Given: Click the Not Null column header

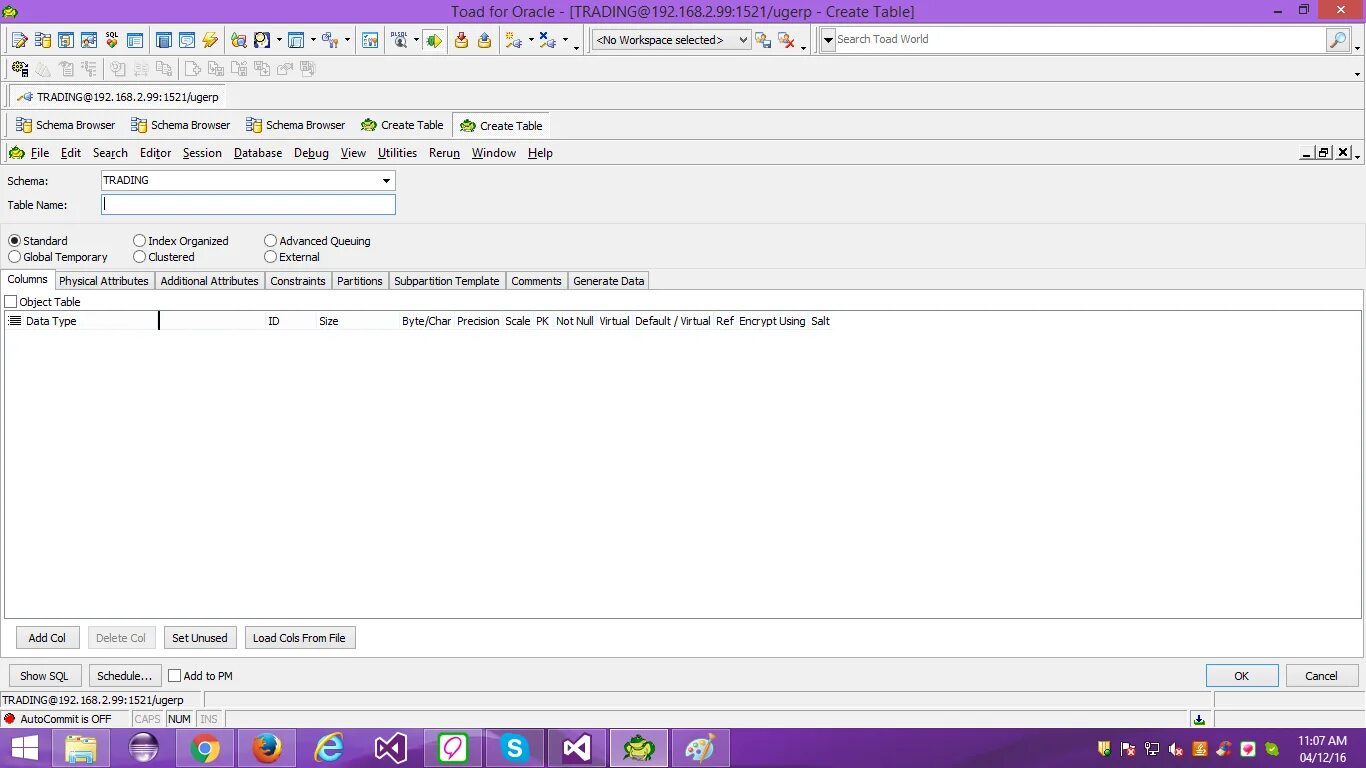Looking at the screenshot, I should pyautogui.click(x=575, y=321).
